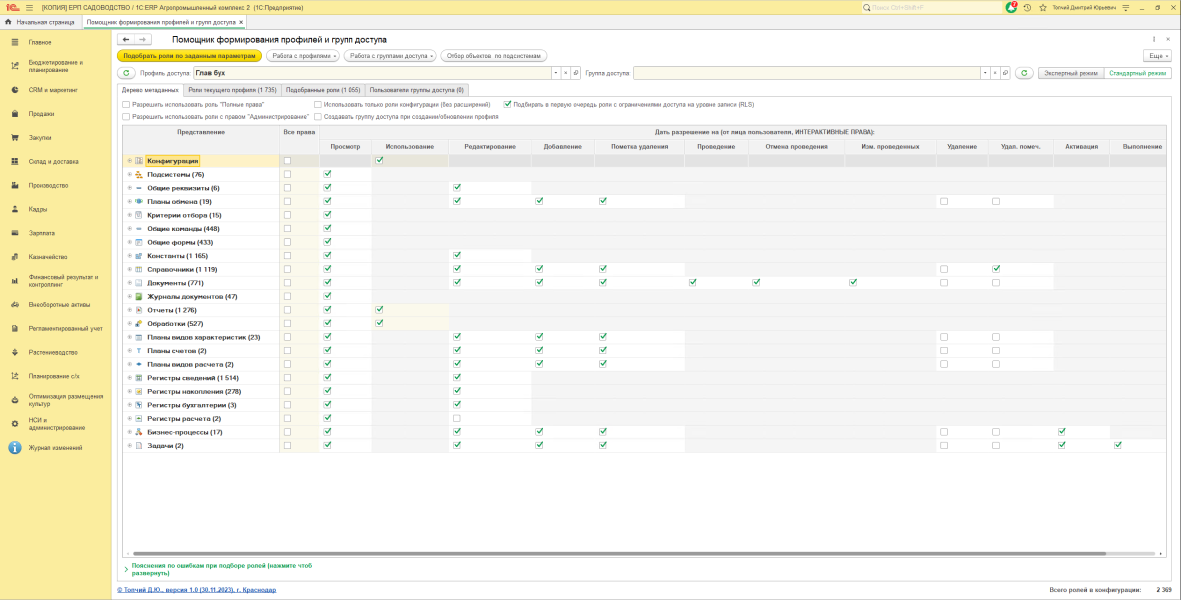Click the Закупки shopping cart icon
The height and width of the screenshot is (600, 1181).
[x=15, y=137]
